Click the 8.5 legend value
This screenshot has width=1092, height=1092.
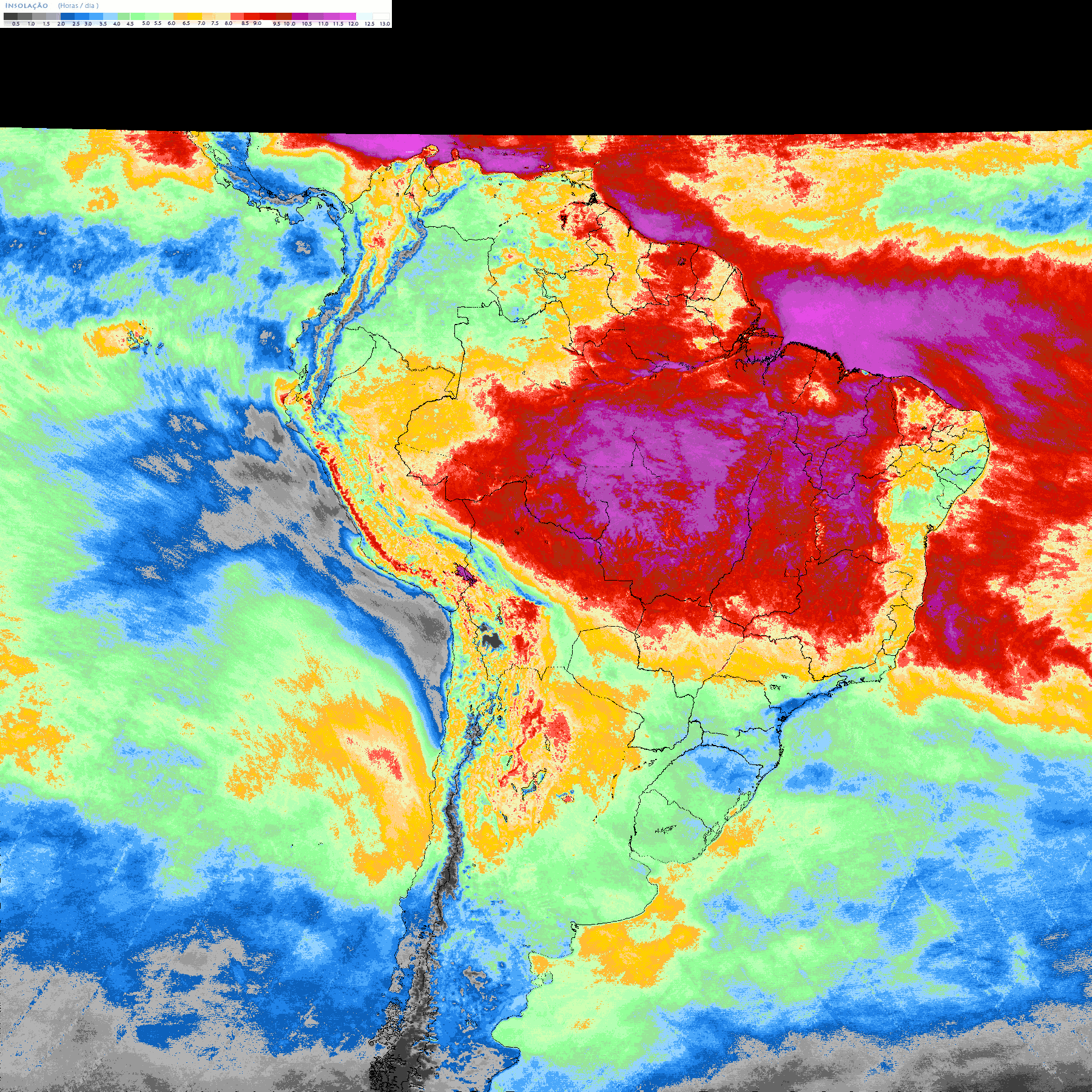(245, 23)
